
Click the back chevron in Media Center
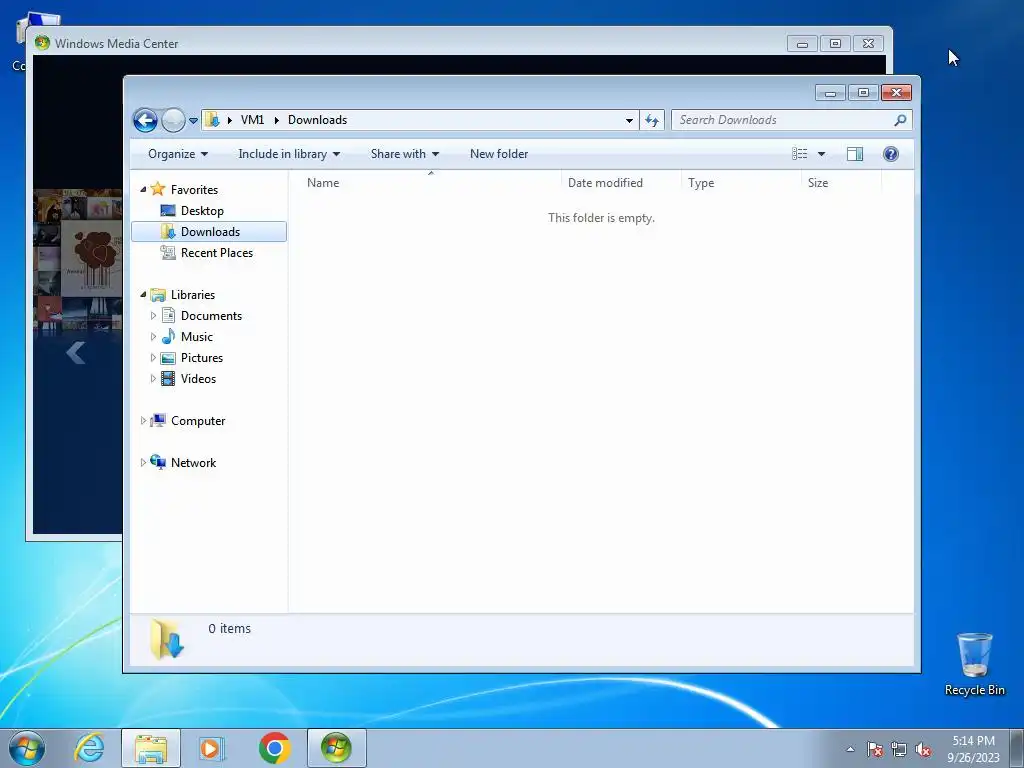click(76, 353)
